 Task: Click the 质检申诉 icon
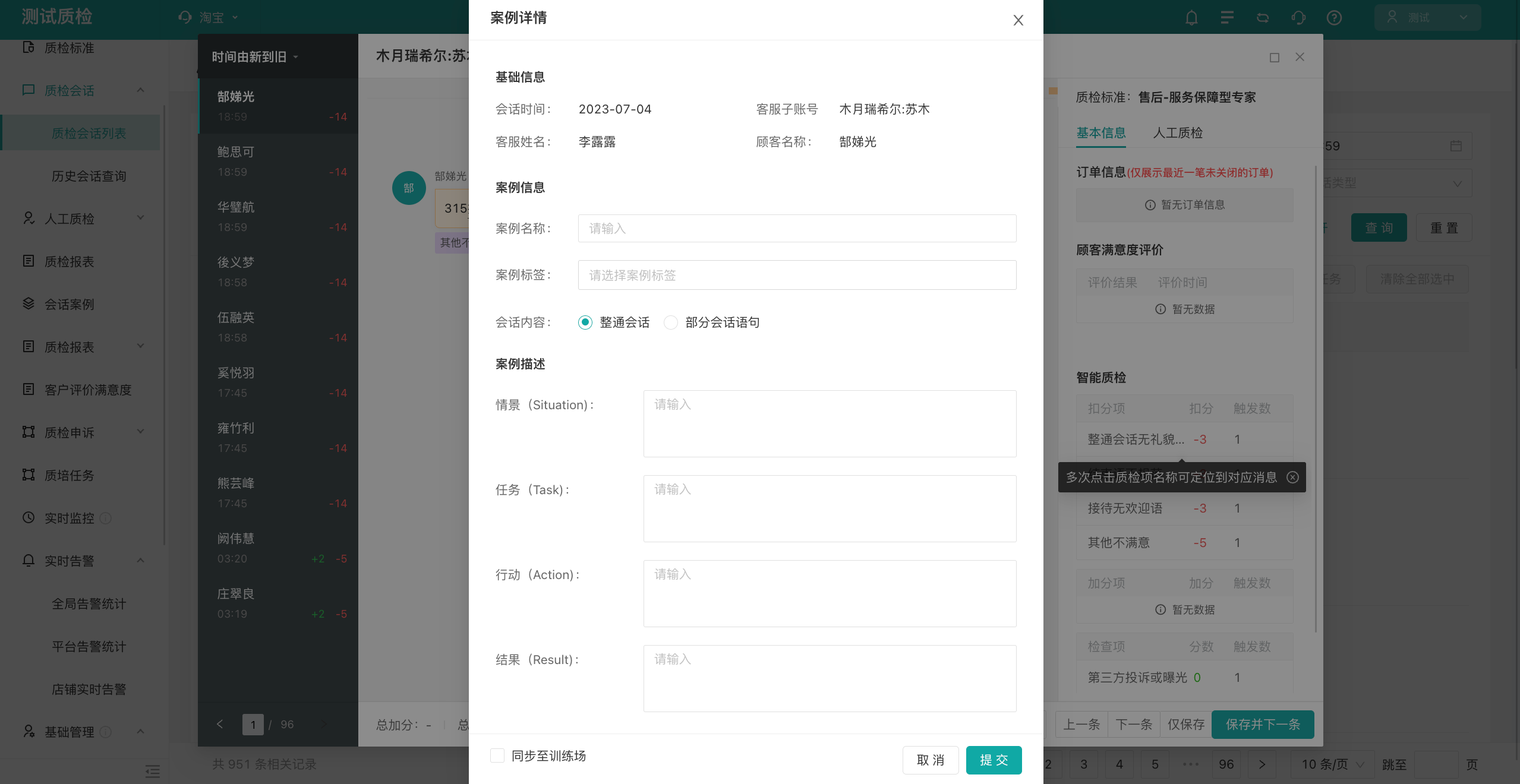(x=28, y=432)
